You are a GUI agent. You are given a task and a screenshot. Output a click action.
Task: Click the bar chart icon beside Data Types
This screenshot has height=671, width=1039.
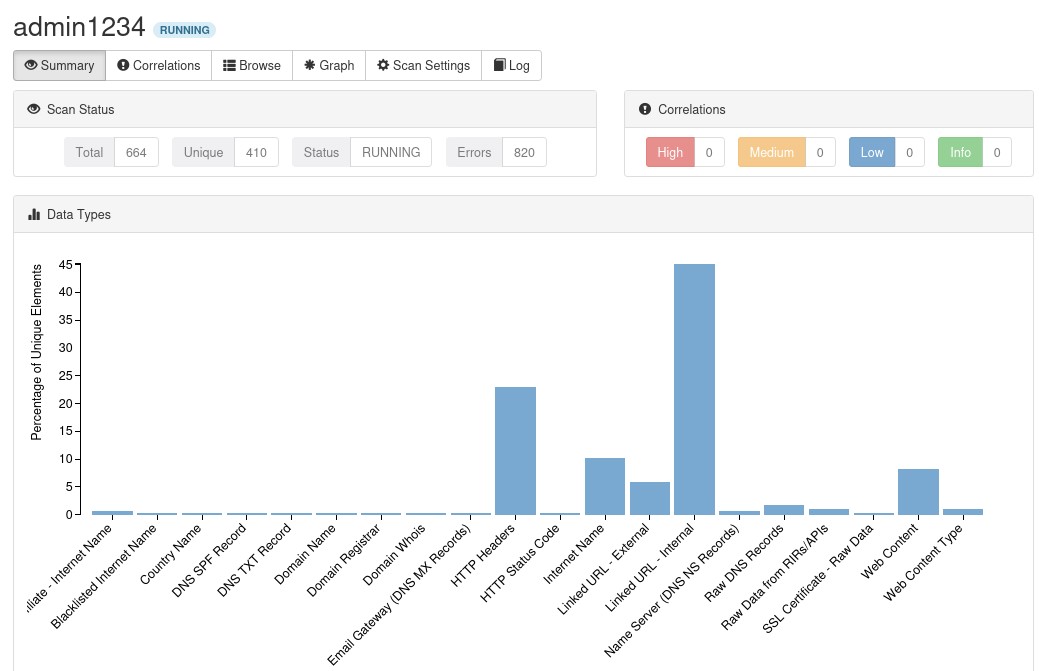(34, 214)
